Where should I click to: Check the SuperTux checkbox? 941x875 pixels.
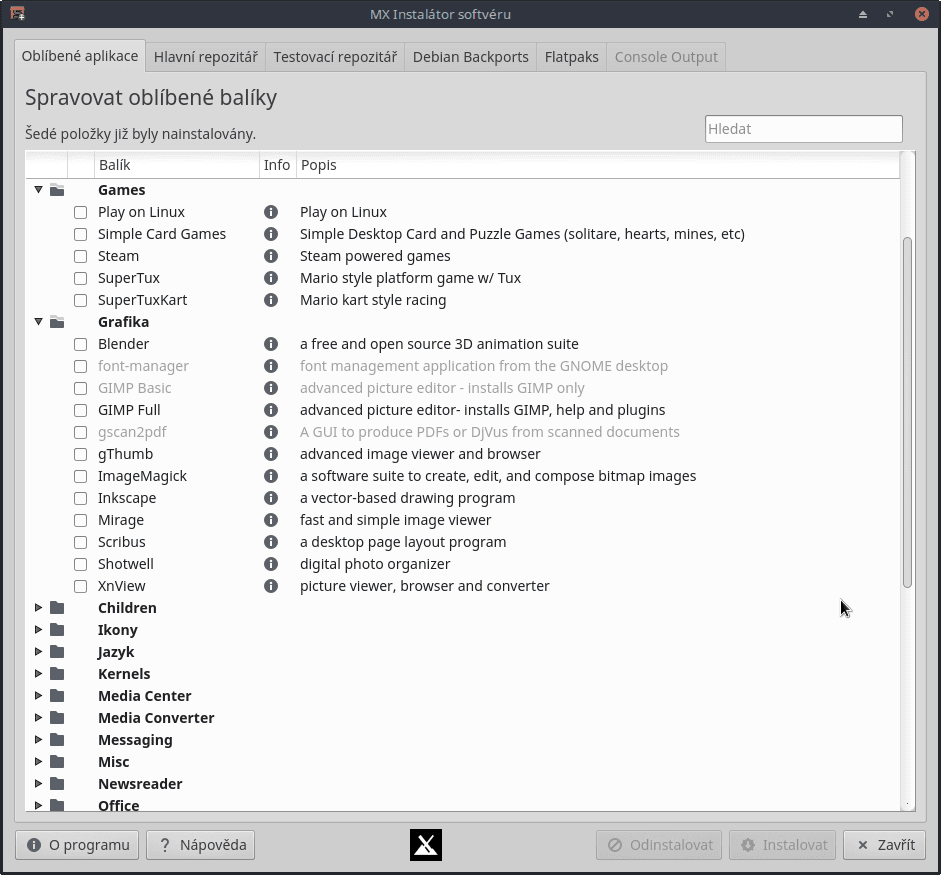click(80, 278)
